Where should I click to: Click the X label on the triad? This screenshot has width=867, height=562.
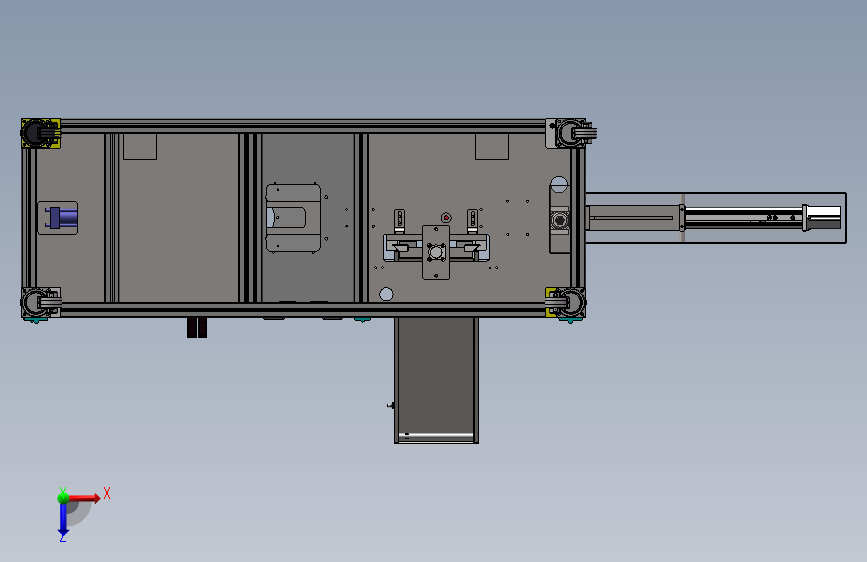107,493
